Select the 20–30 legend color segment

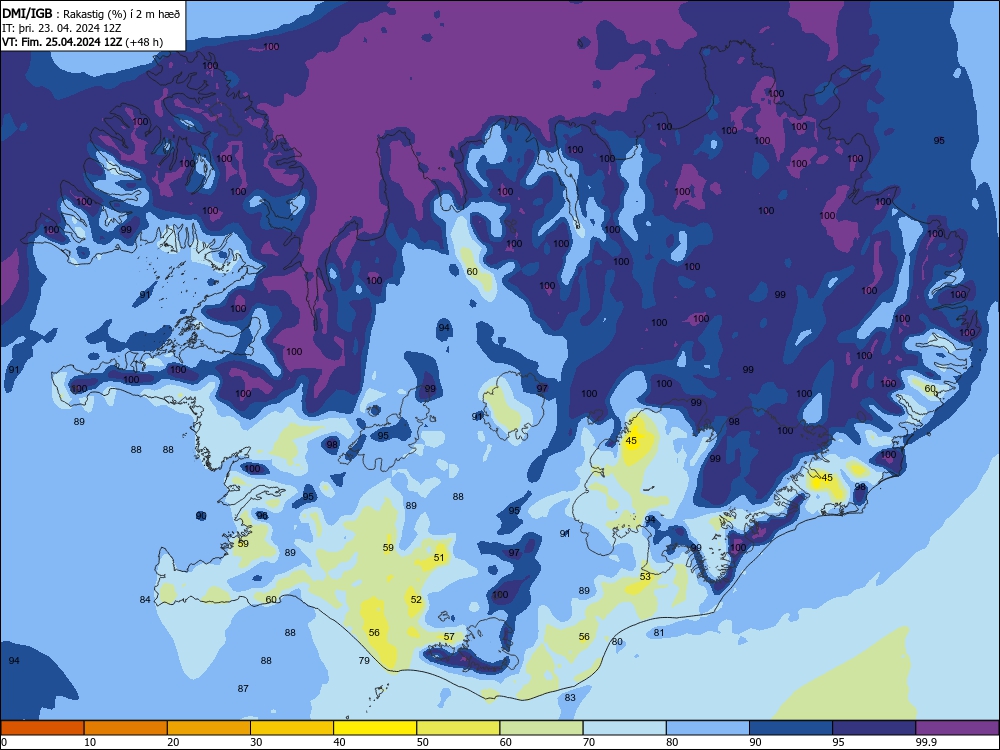pyautogui.click(x=209, y=728)
